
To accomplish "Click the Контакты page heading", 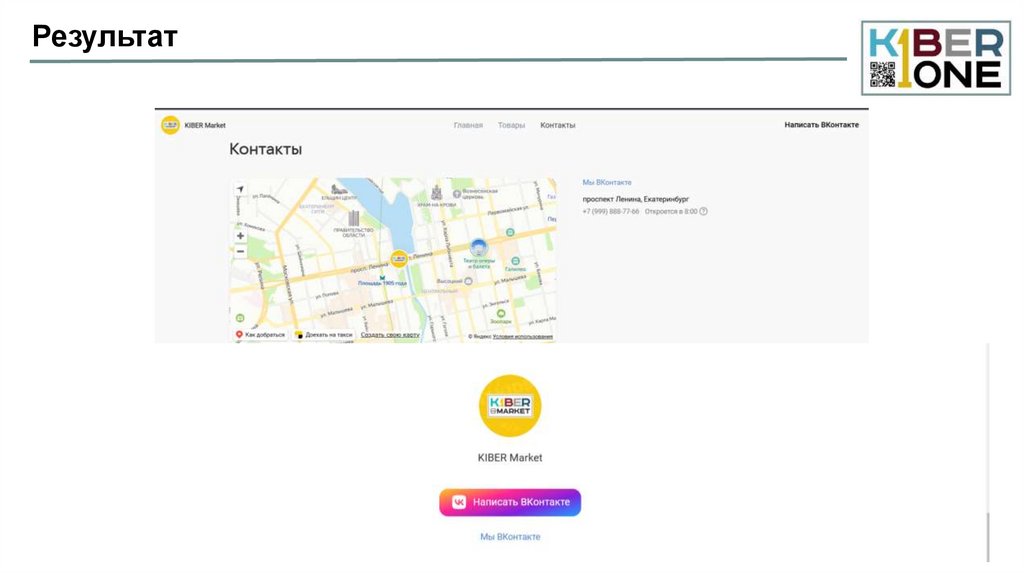I will click(265, 150).
